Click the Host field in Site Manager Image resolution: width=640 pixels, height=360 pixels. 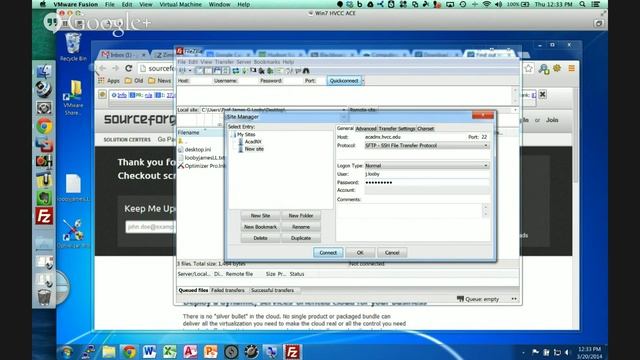(x=414, y=137)
